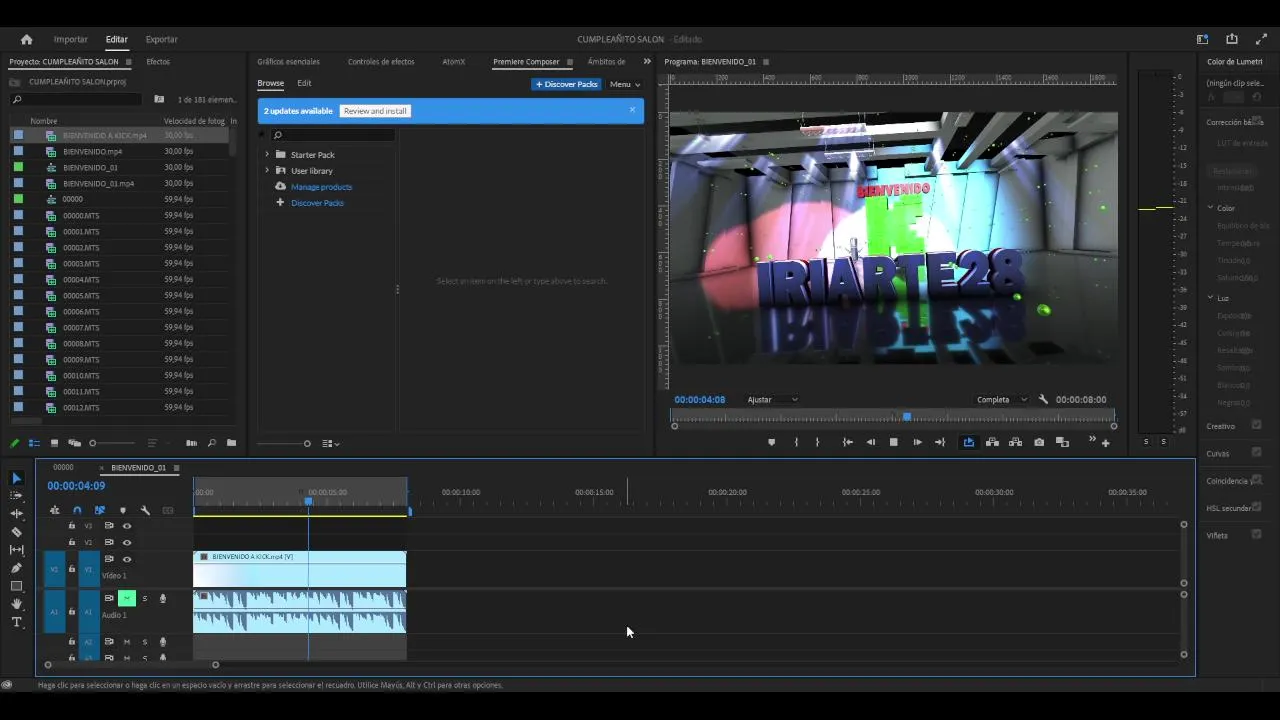
Task: Expand the User library folder
Action: point(267,171)
